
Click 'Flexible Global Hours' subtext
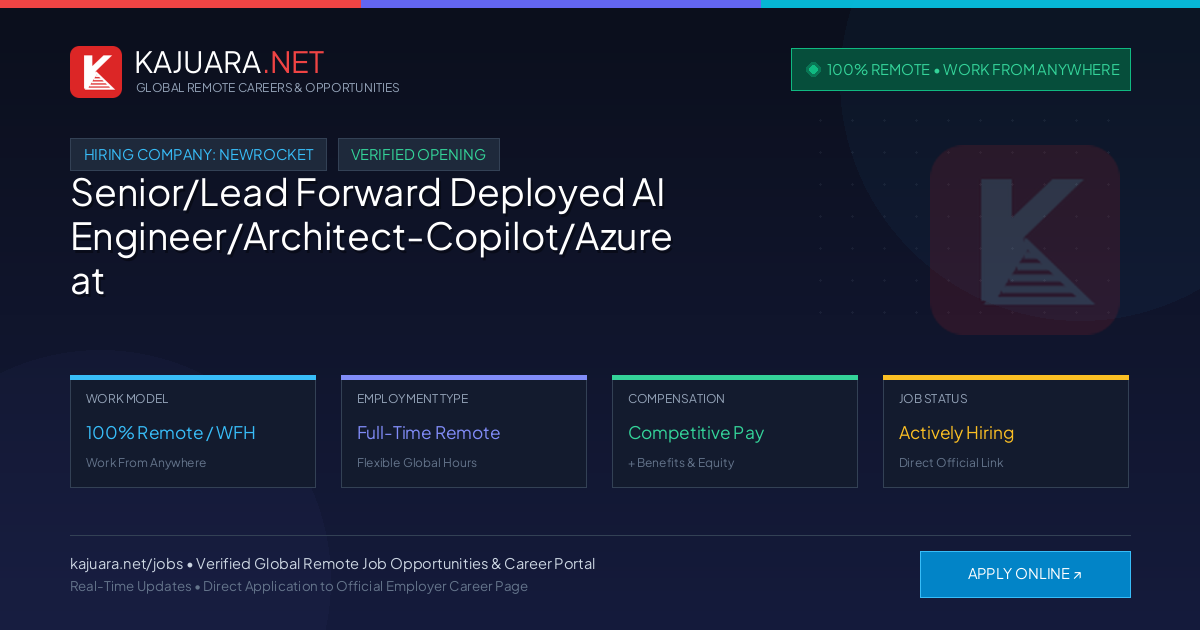click(x=417, y=463)
